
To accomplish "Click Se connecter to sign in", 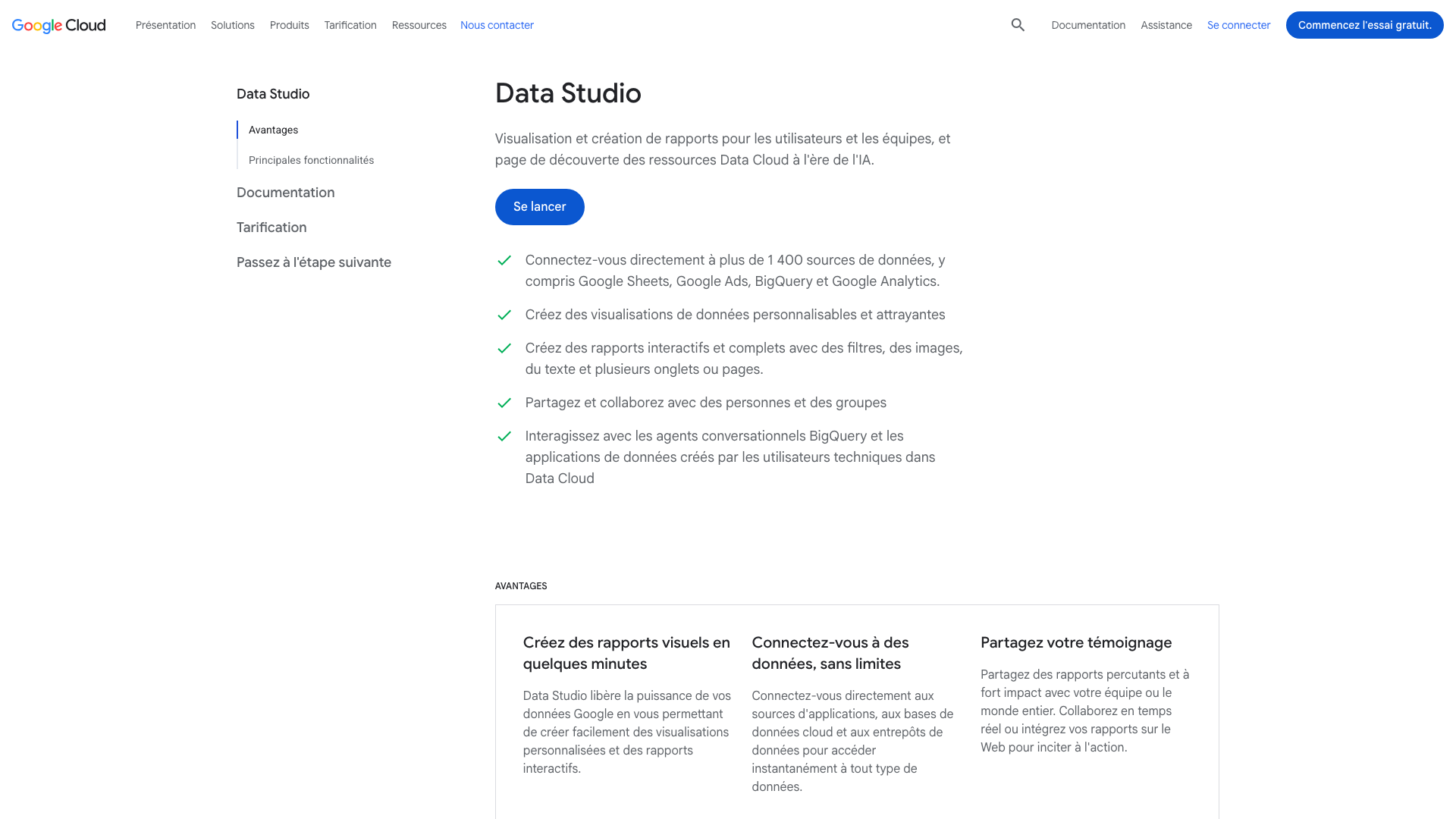I will click(1238, 25).
